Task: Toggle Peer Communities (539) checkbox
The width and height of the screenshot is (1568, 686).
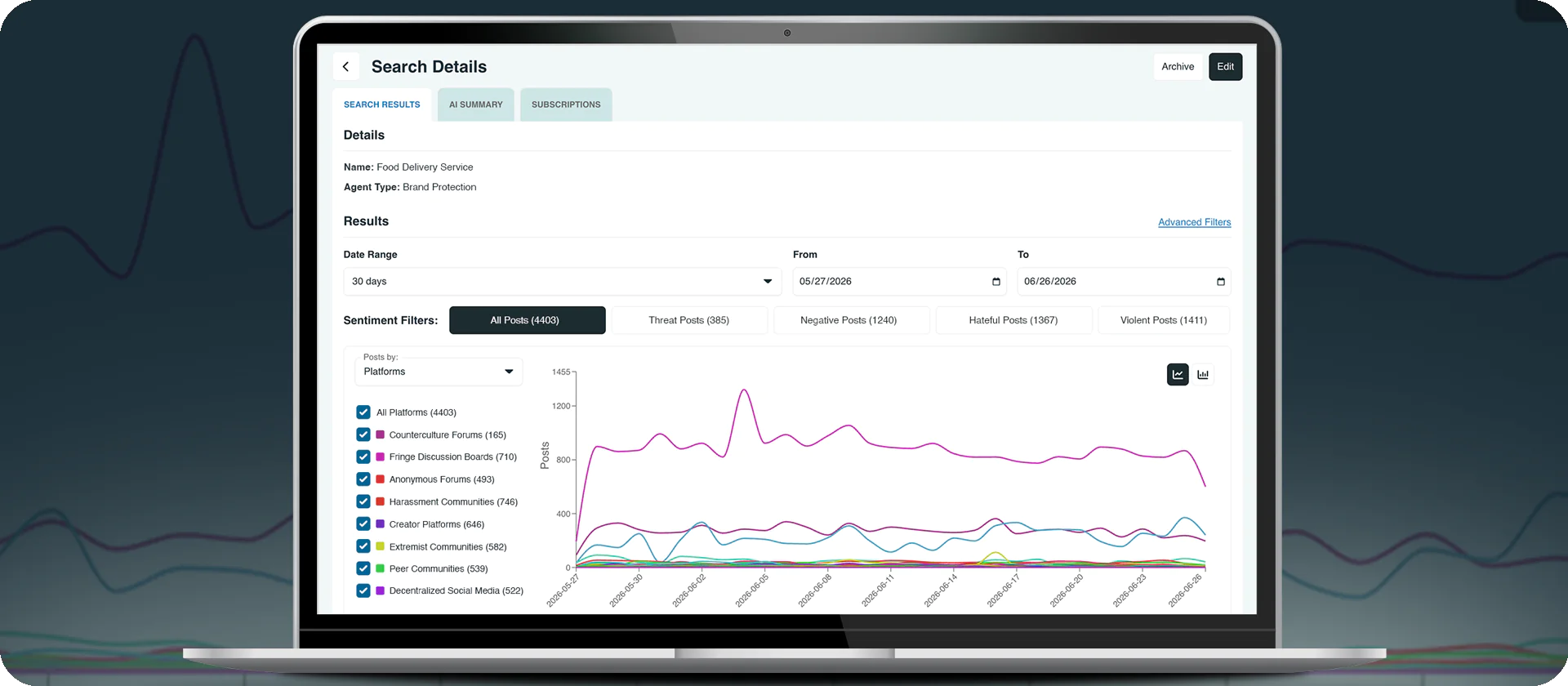Action: (363, 568)
